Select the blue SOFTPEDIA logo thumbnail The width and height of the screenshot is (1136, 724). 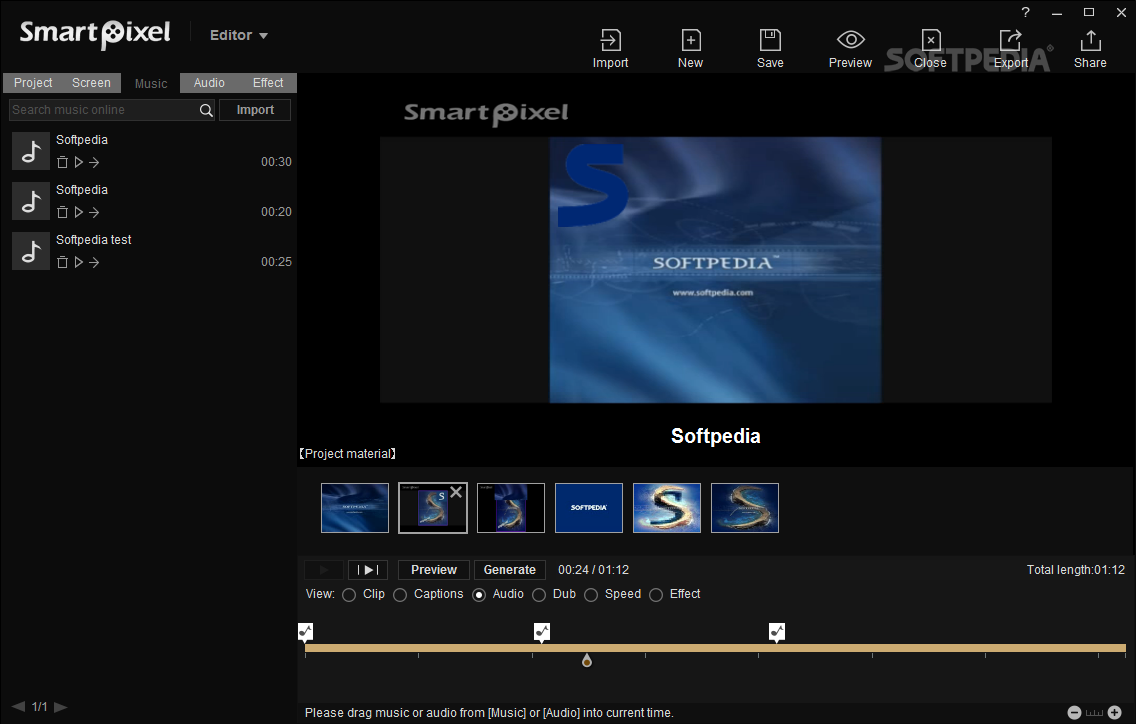click(x=589, y=508)
